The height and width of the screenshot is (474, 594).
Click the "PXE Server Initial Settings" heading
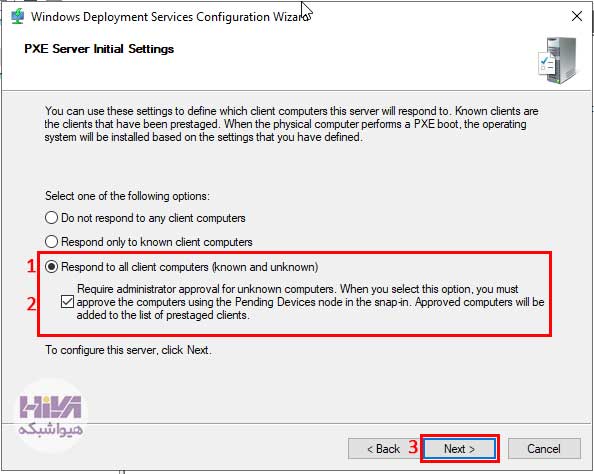pyautogui.click(x=99, y=49)
